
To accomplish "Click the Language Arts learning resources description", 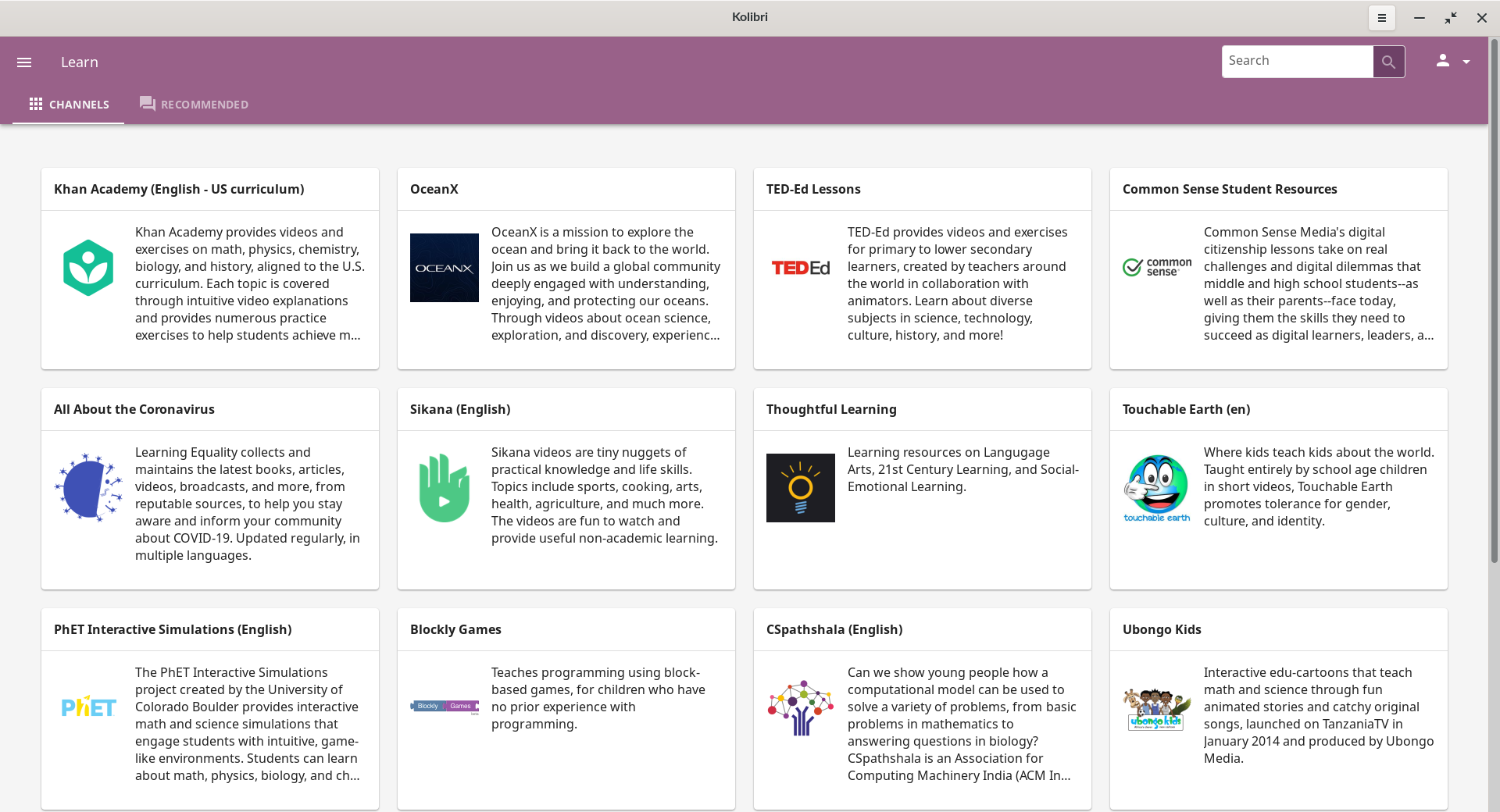I will 963,470.
